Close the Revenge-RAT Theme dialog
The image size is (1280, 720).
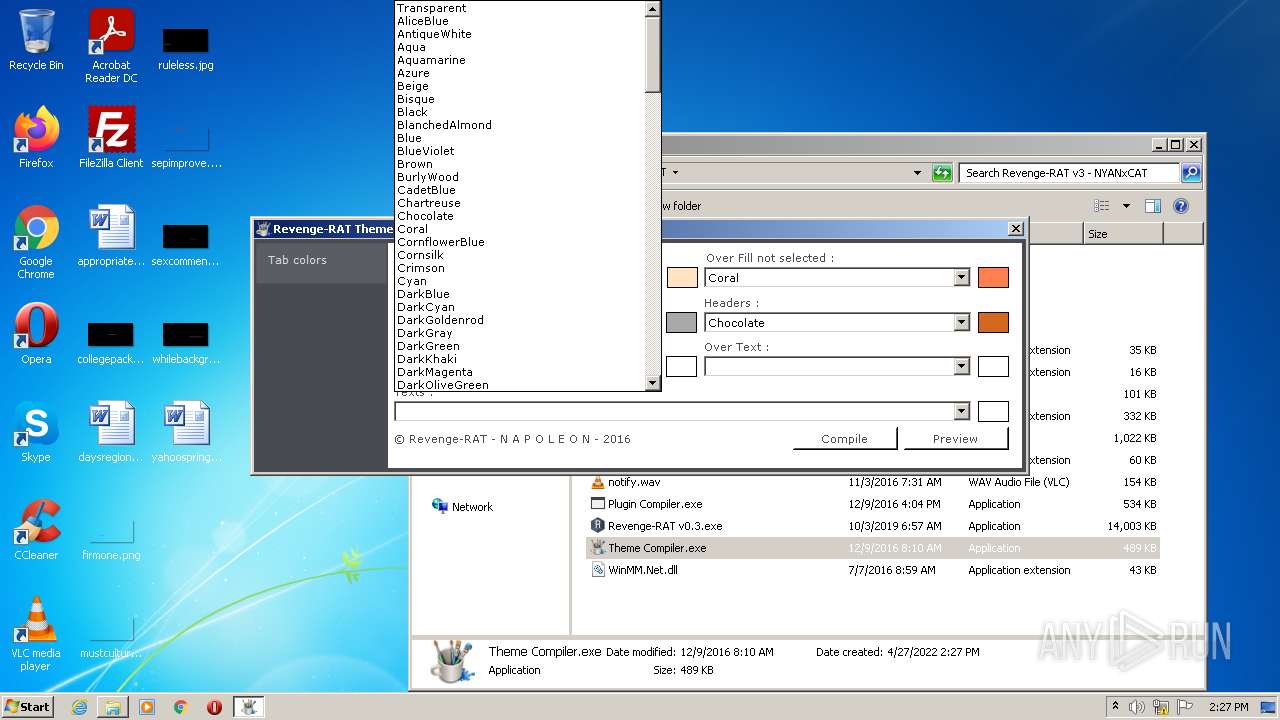click(x=1015, y=229)
